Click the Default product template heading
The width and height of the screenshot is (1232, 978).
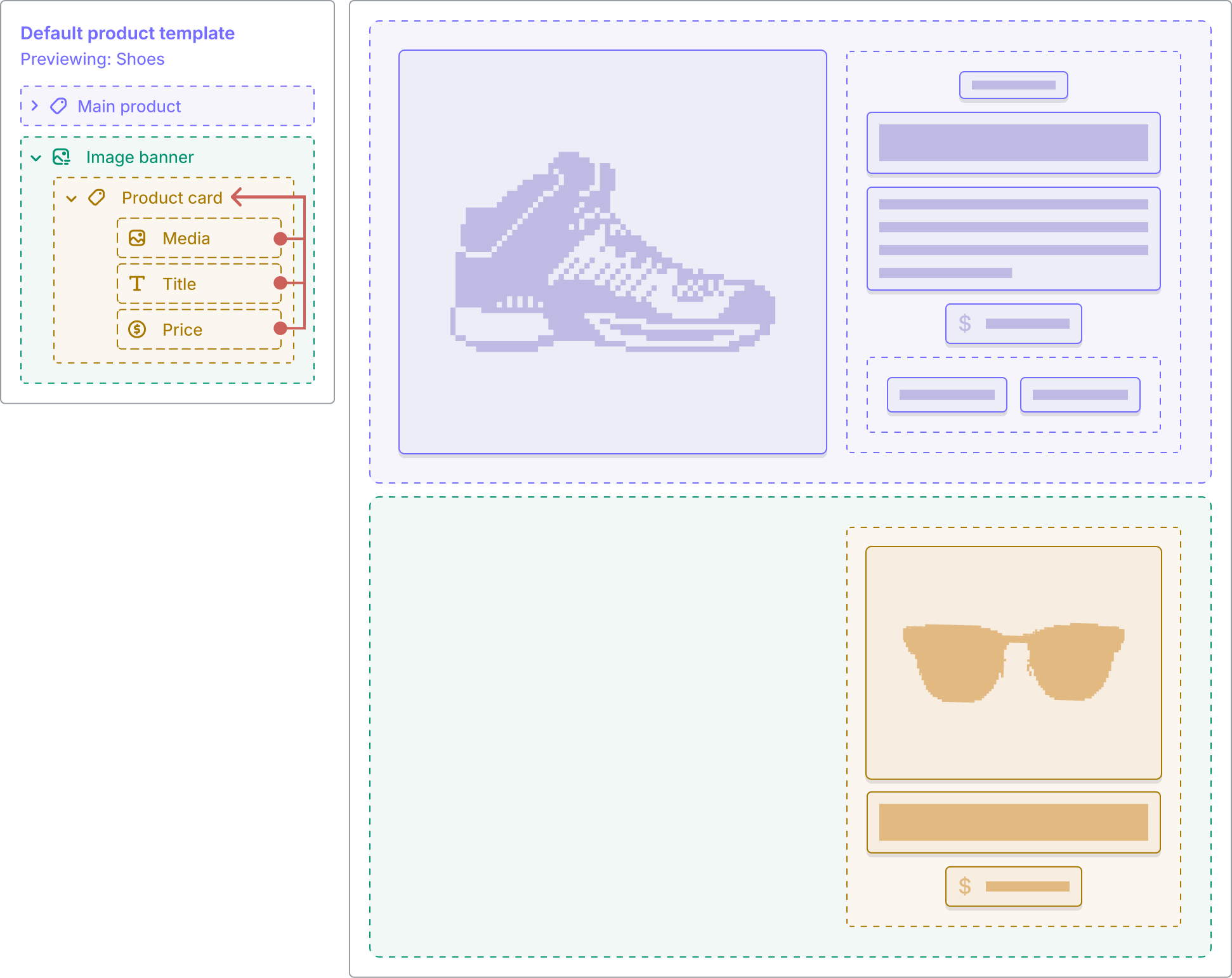click(128, 33)
